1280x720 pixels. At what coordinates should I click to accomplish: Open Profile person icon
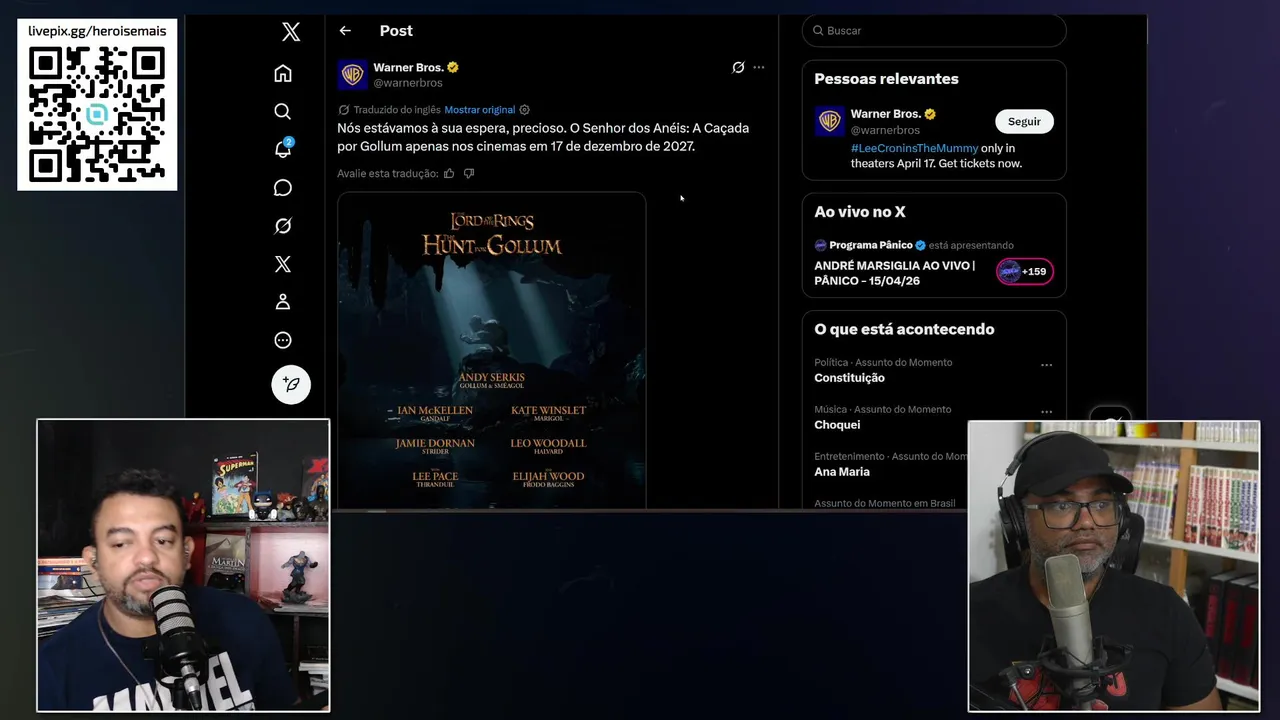[x=283, y=302]
